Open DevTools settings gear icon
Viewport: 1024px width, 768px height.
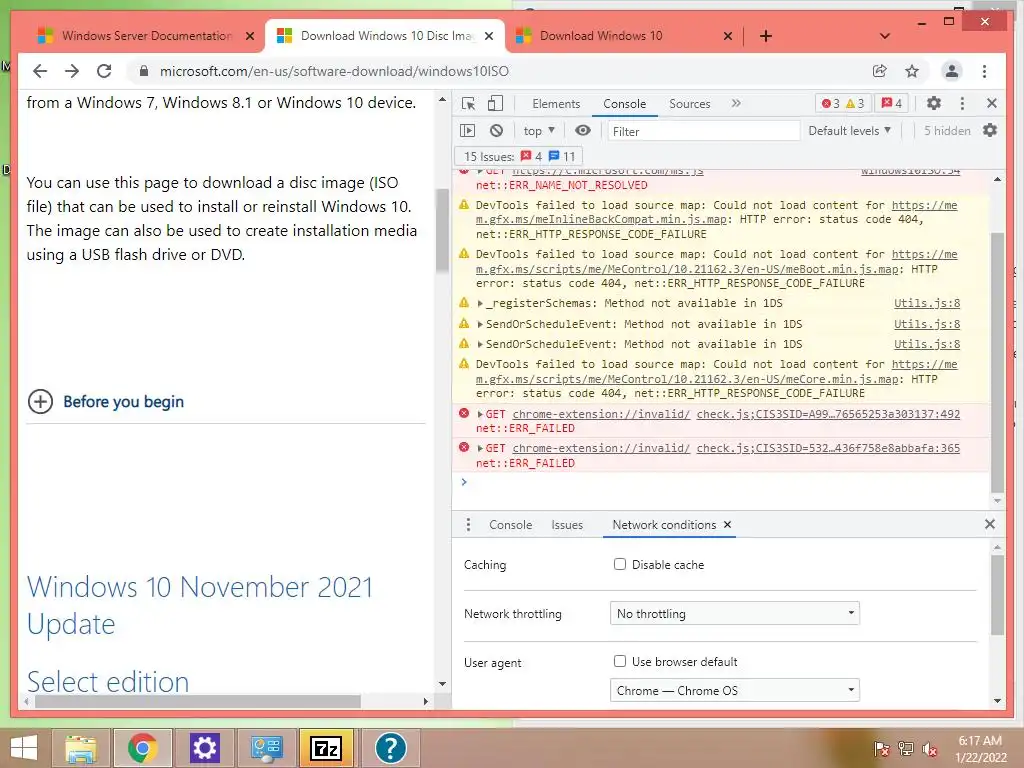point(934,103)
